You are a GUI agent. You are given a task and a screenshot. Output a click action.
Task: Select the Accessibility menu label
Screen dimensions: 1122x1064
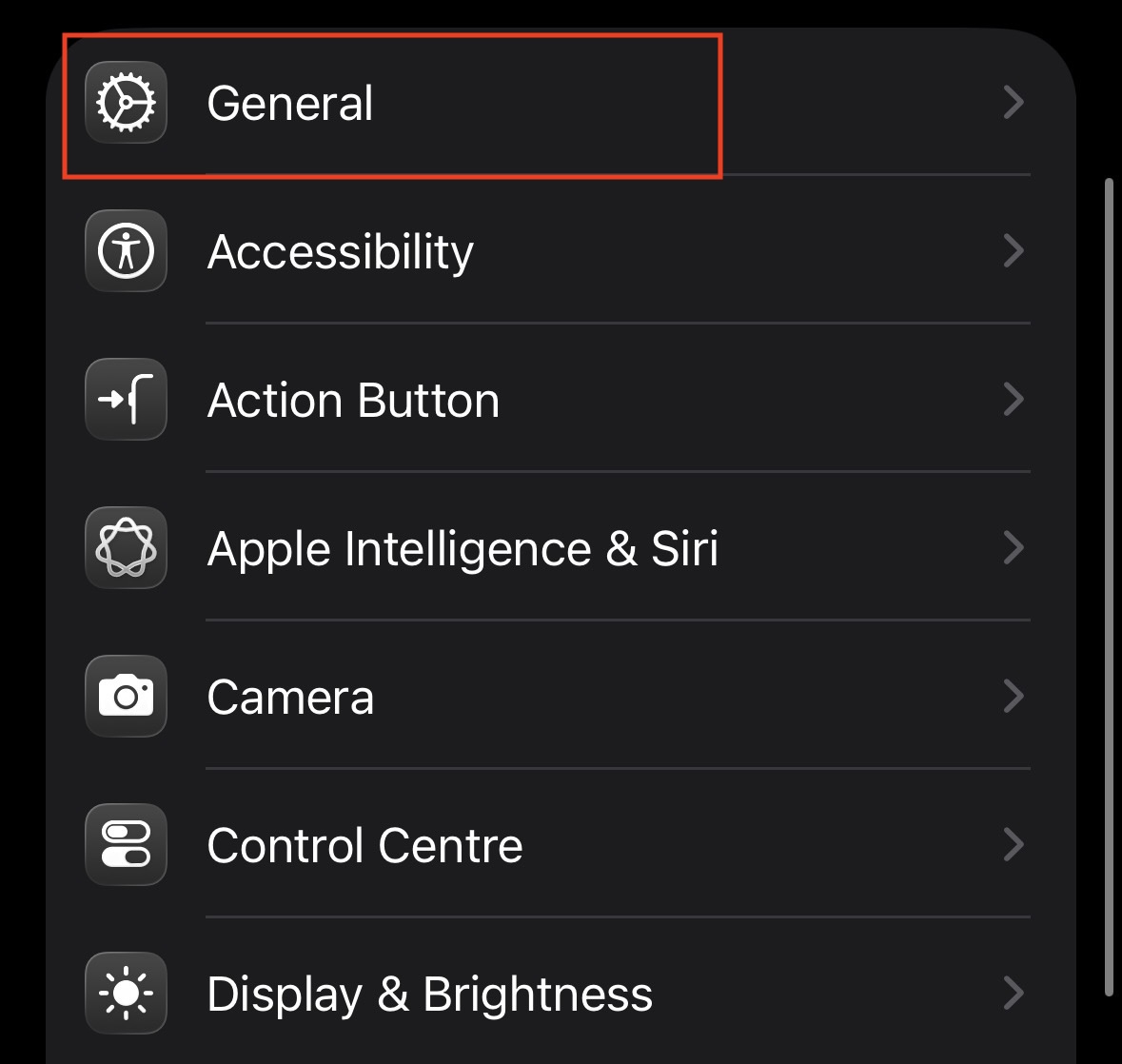[x=340, y=252]
